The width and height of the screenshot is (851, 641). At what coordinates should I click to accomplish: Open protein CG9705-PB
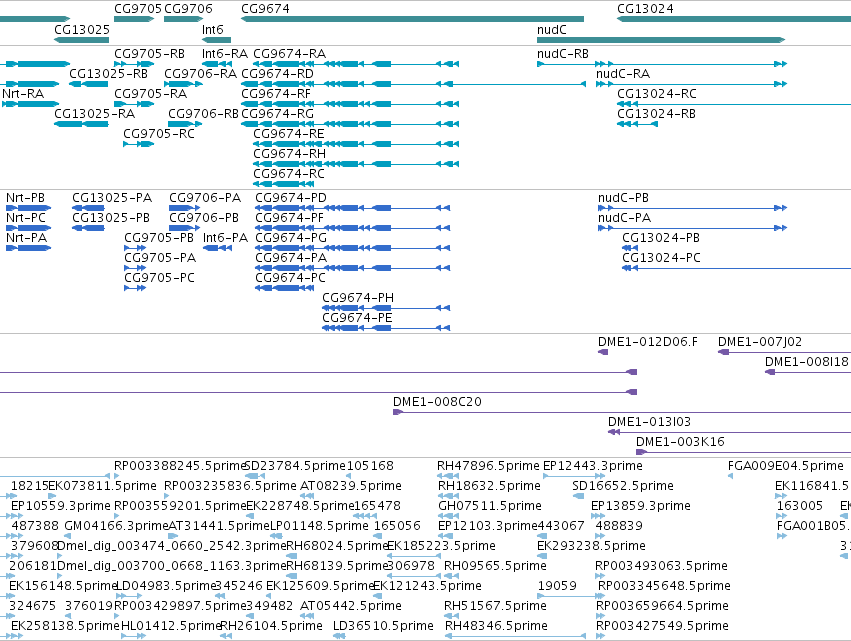159,238
